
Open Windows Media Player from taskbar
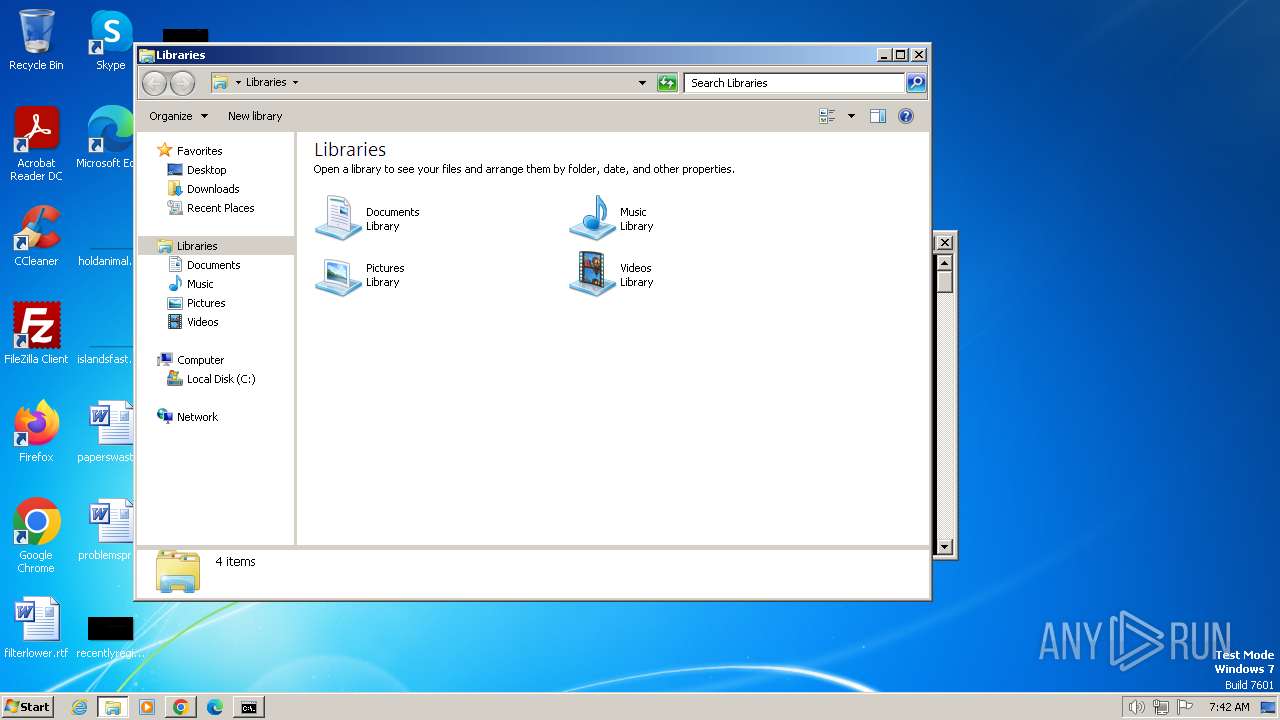pos(147,707)
